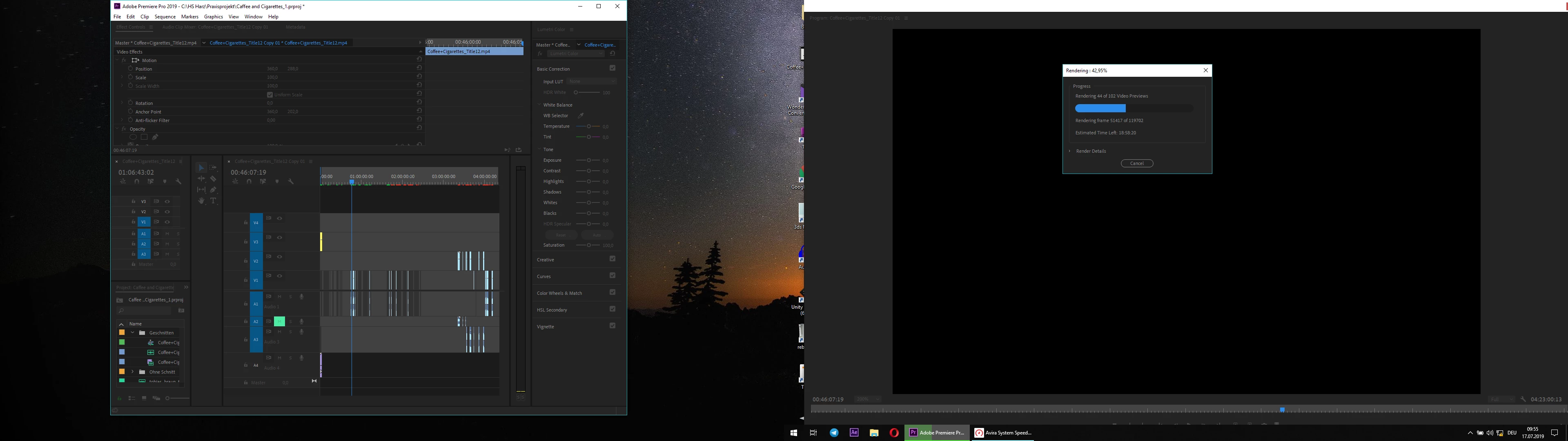Switch to the Metadata tab
Image resolution: width=1568 pixels, height=441 pixels.
(x=295, y=27)
